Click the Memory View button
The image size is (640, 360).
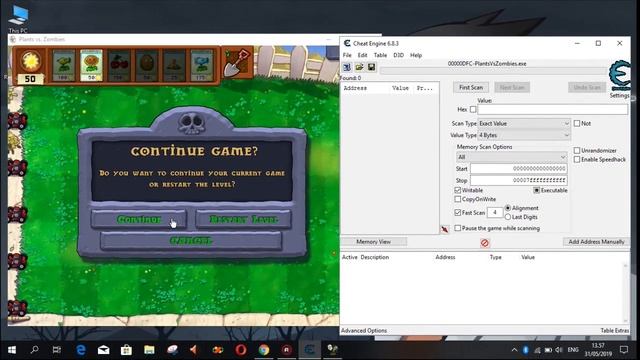[x=373, y=242]
